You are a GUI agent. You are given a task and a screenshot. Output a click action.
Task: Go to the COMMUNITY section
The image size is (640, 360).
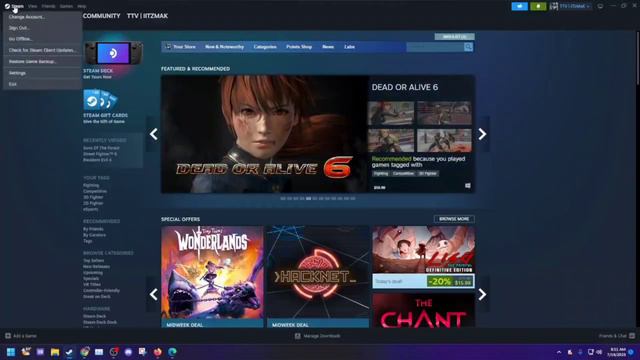pyautogui.click(x=102, y=16)
